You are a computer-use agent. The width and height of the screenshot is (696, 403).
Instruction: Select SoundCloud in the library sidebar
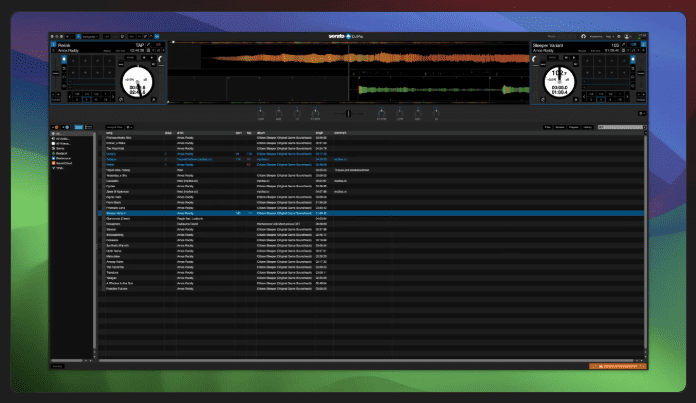(64, 163)
